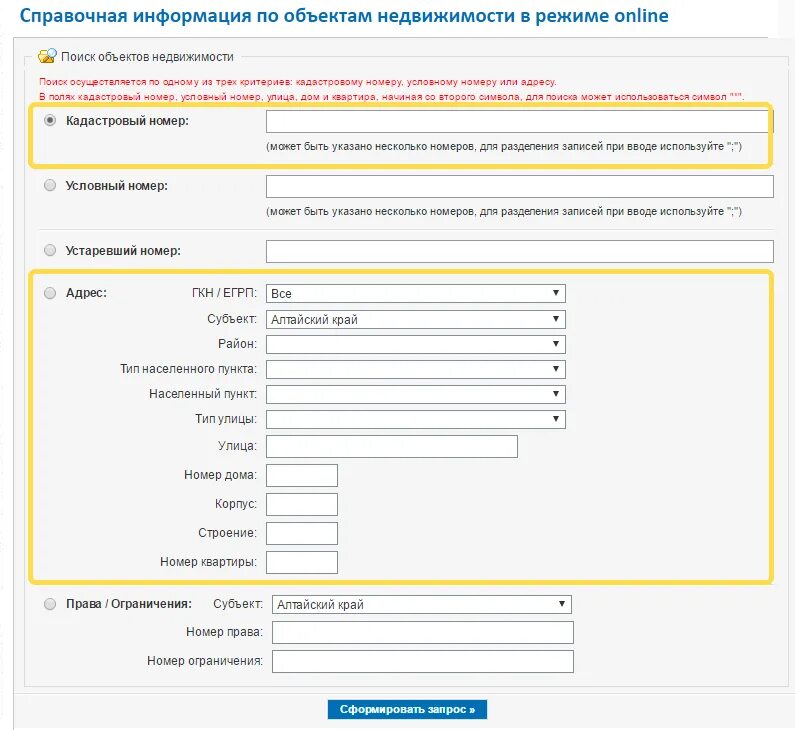Enable the Права / Ограничения radio option
Viewport: 795px width, 730px height.
50,604
